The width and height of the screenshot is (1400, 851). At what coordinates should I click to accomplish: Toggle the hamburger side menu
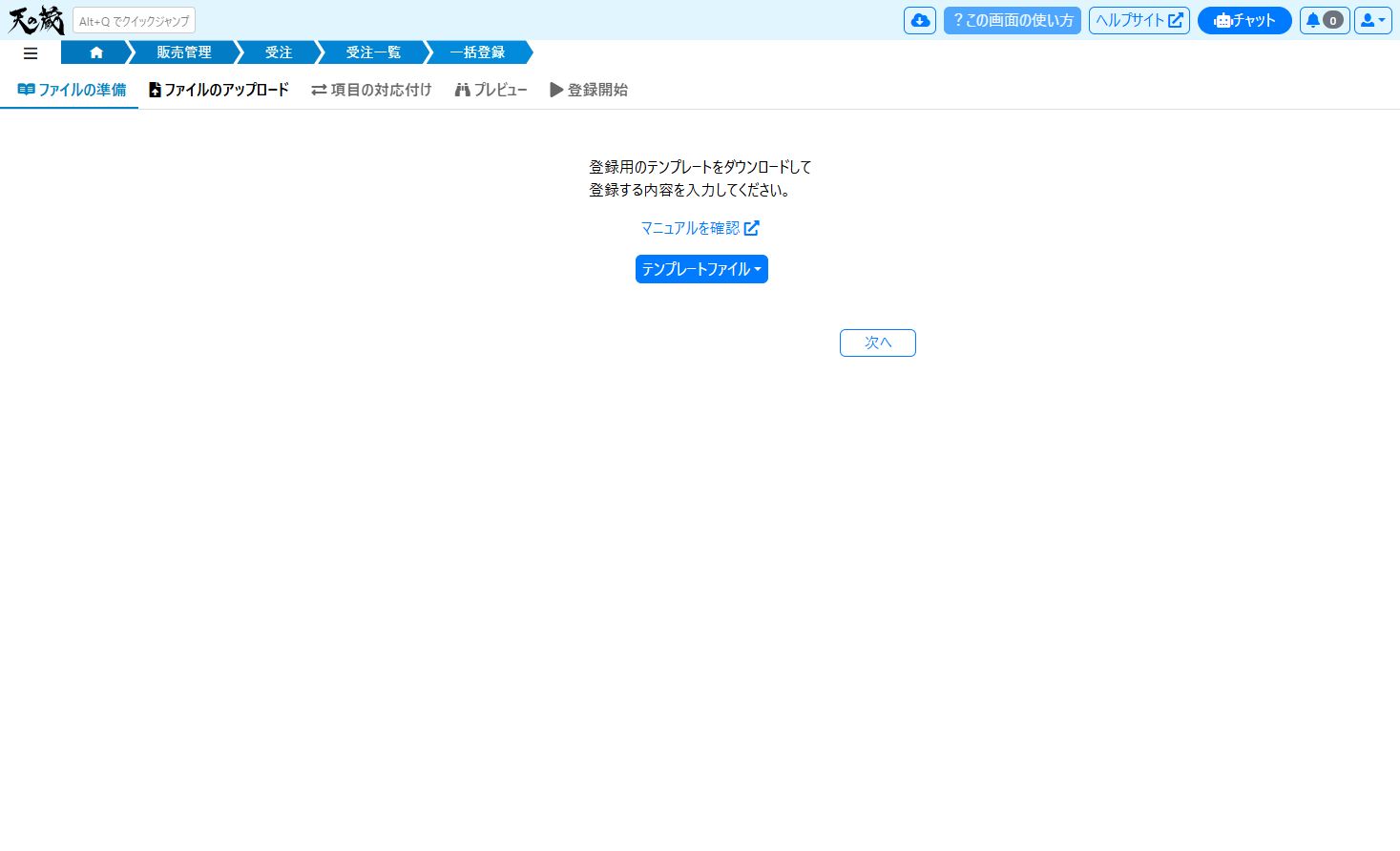coord(31,53)
